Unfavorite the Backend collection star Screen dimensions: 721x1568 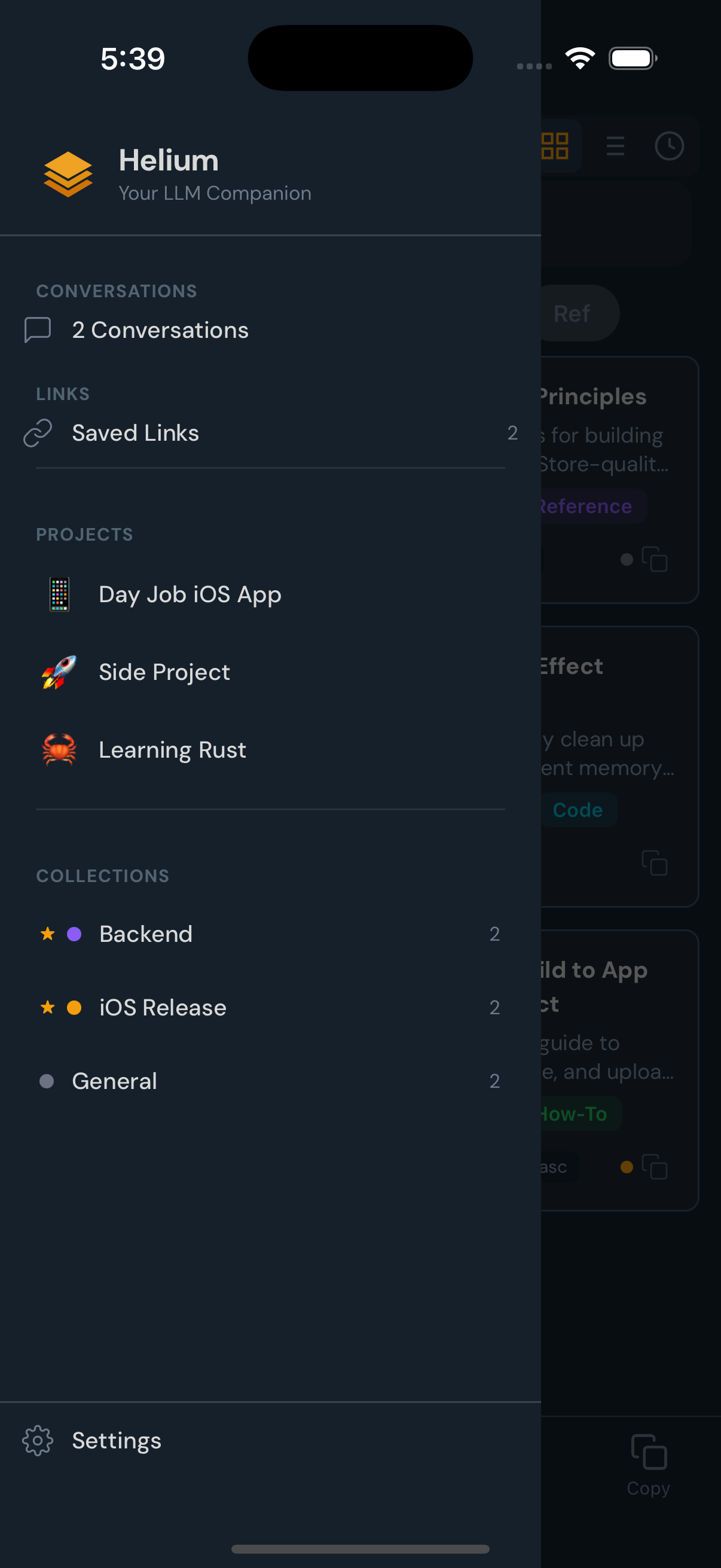click(x=47, y=934)
